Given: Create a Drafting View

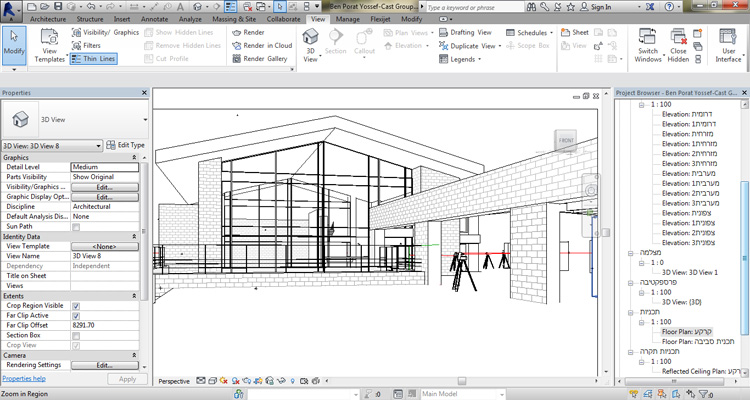Looking at the screenshot, I should point(465,33).
